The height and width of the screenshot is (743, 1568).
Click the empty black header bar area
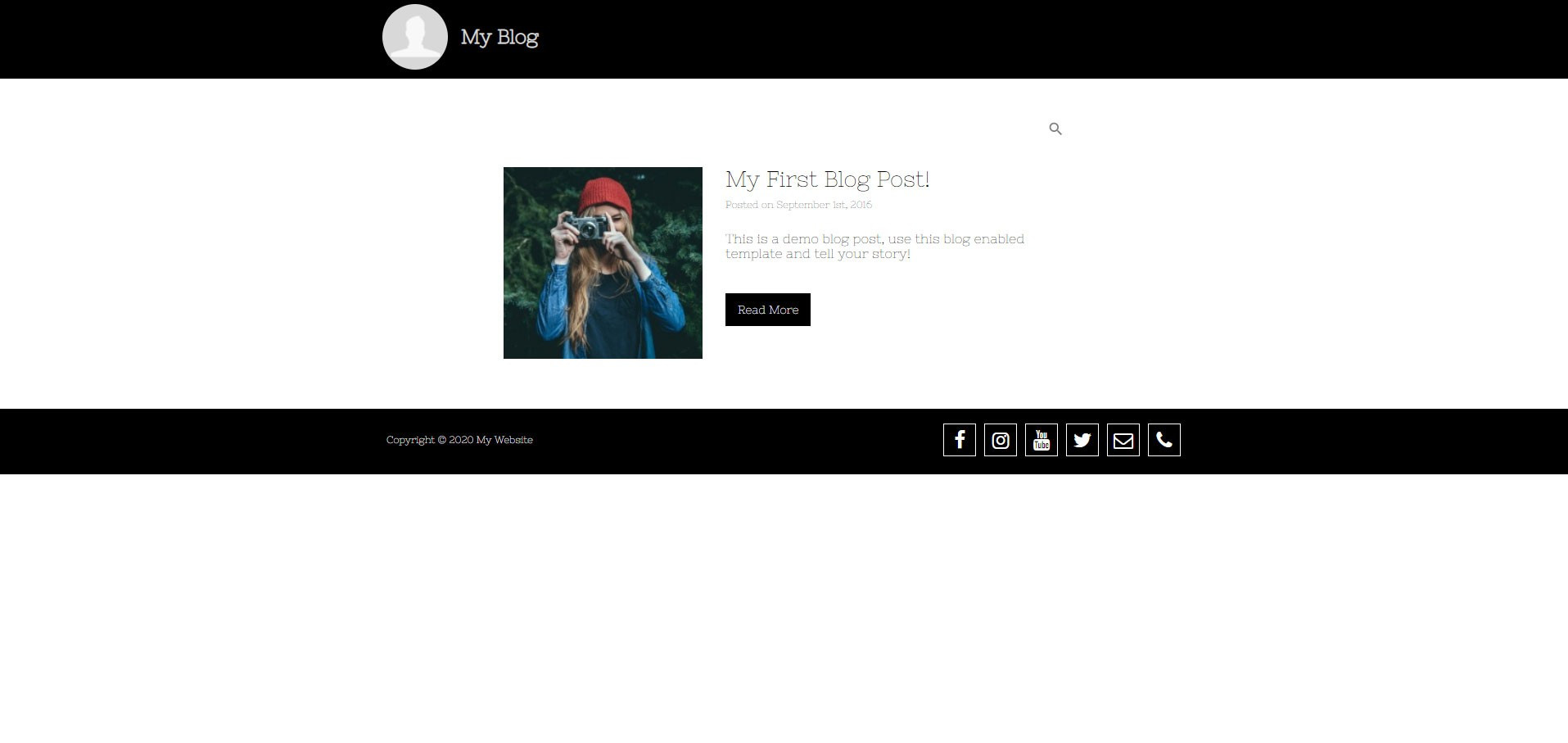point(983,39)
